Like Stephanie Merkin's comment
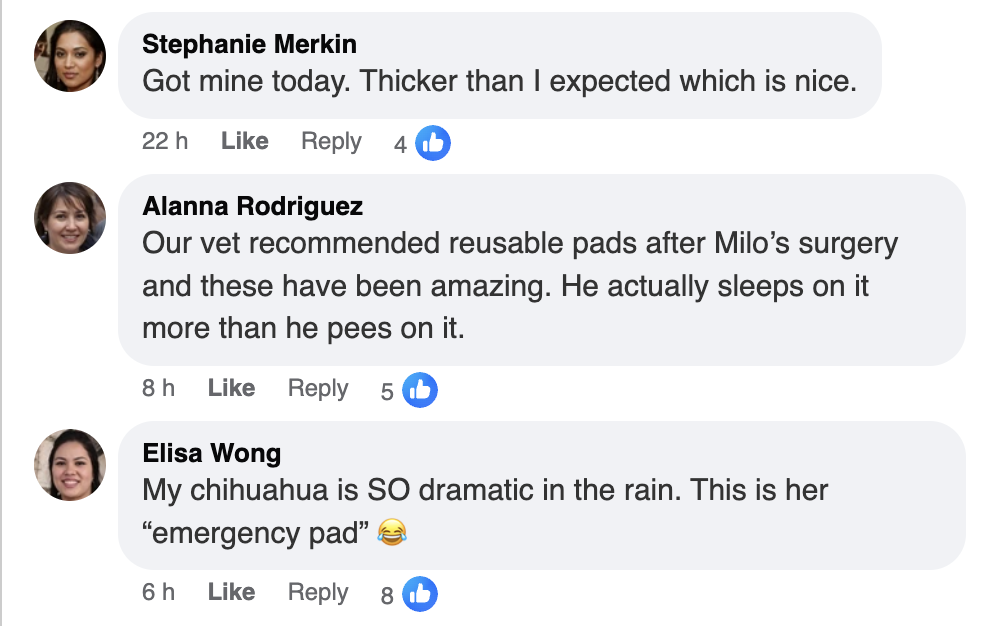 243,141
